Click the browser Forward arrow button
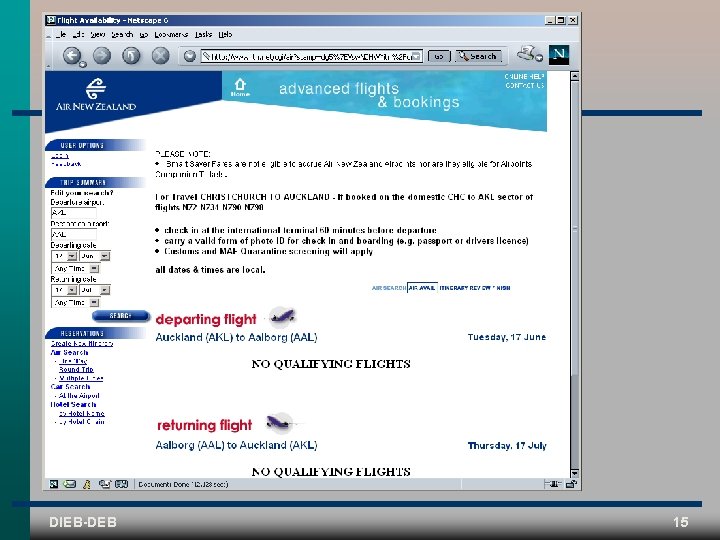This screenshot has width=720, height=540. (102, 56)
